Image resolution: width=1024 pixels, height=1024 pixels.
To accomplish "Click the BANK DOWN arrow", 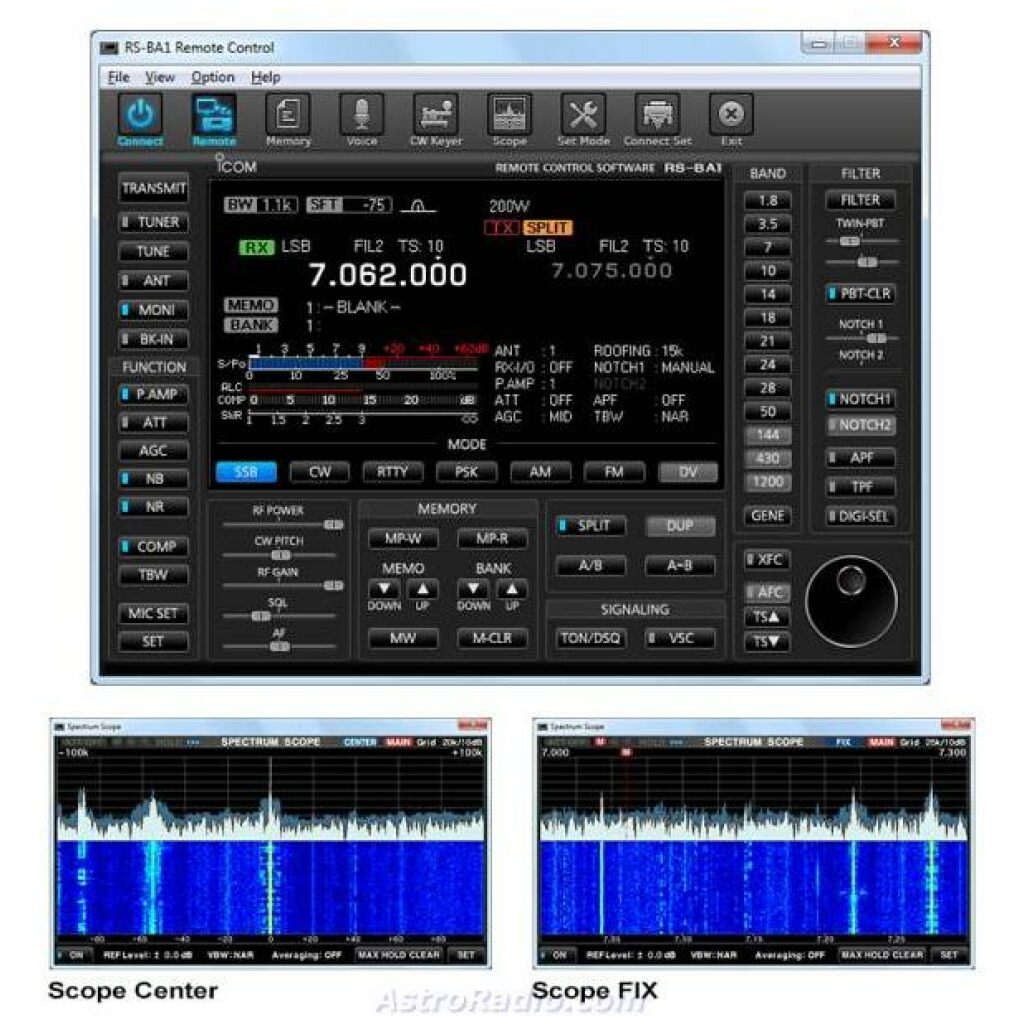I will tap(473, 589).
